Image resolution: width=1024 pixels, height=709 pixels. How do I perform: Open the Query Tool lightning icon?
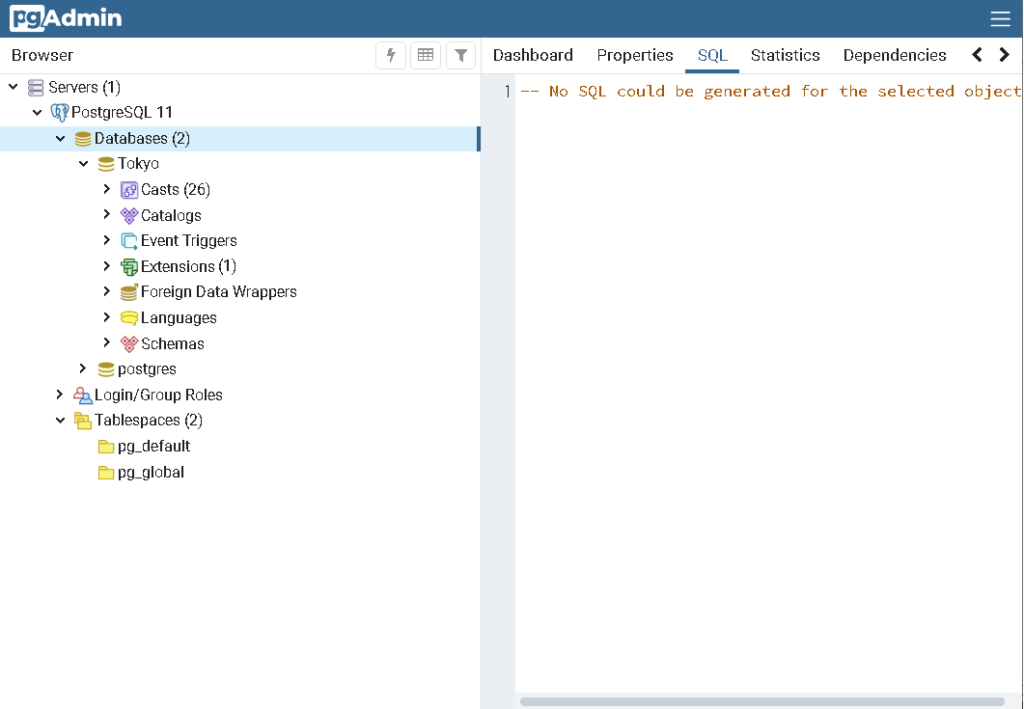tap(390, 55)
